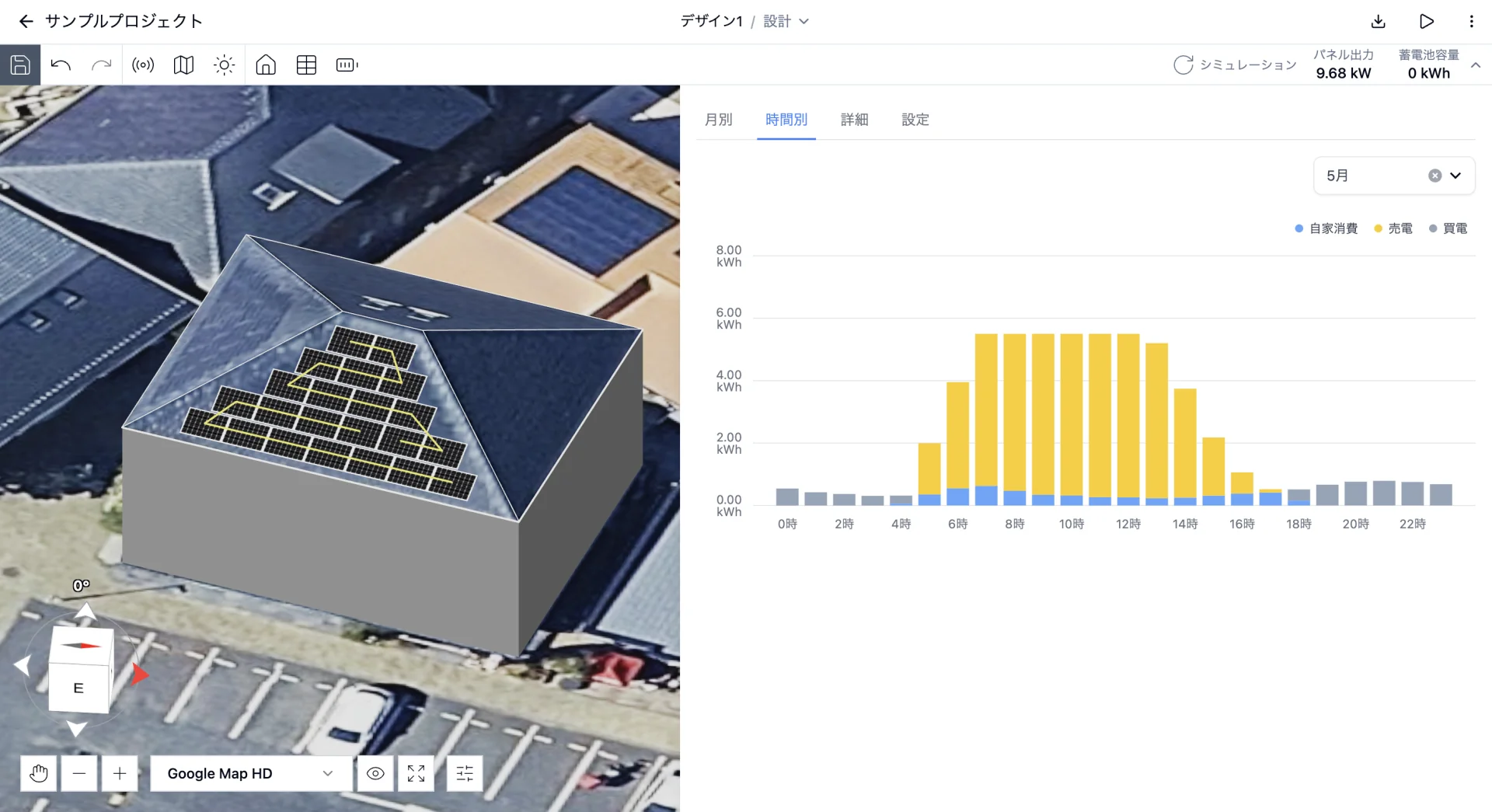Screen dimensions: 1492x812
Task: Clear the 5月 month selection
Action: click(1434, 176)
